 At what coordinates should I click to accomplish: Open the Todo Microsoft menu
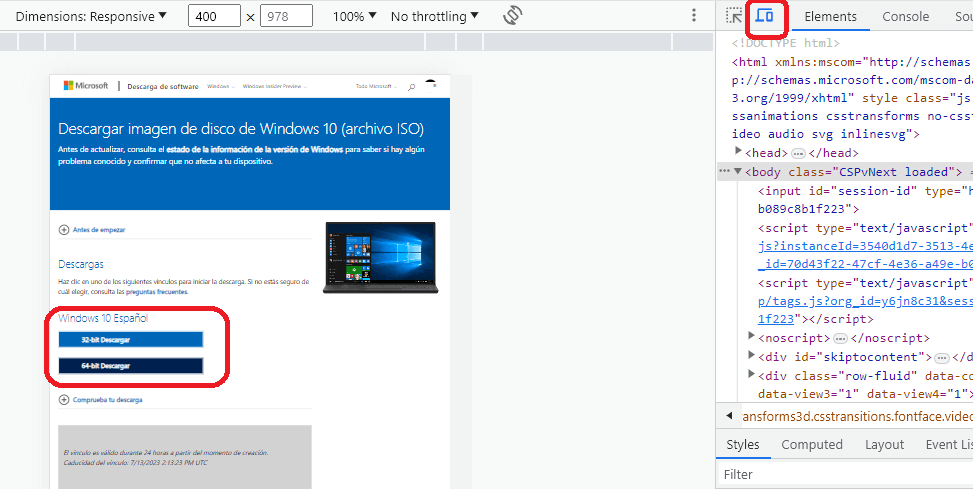[376, 87]
